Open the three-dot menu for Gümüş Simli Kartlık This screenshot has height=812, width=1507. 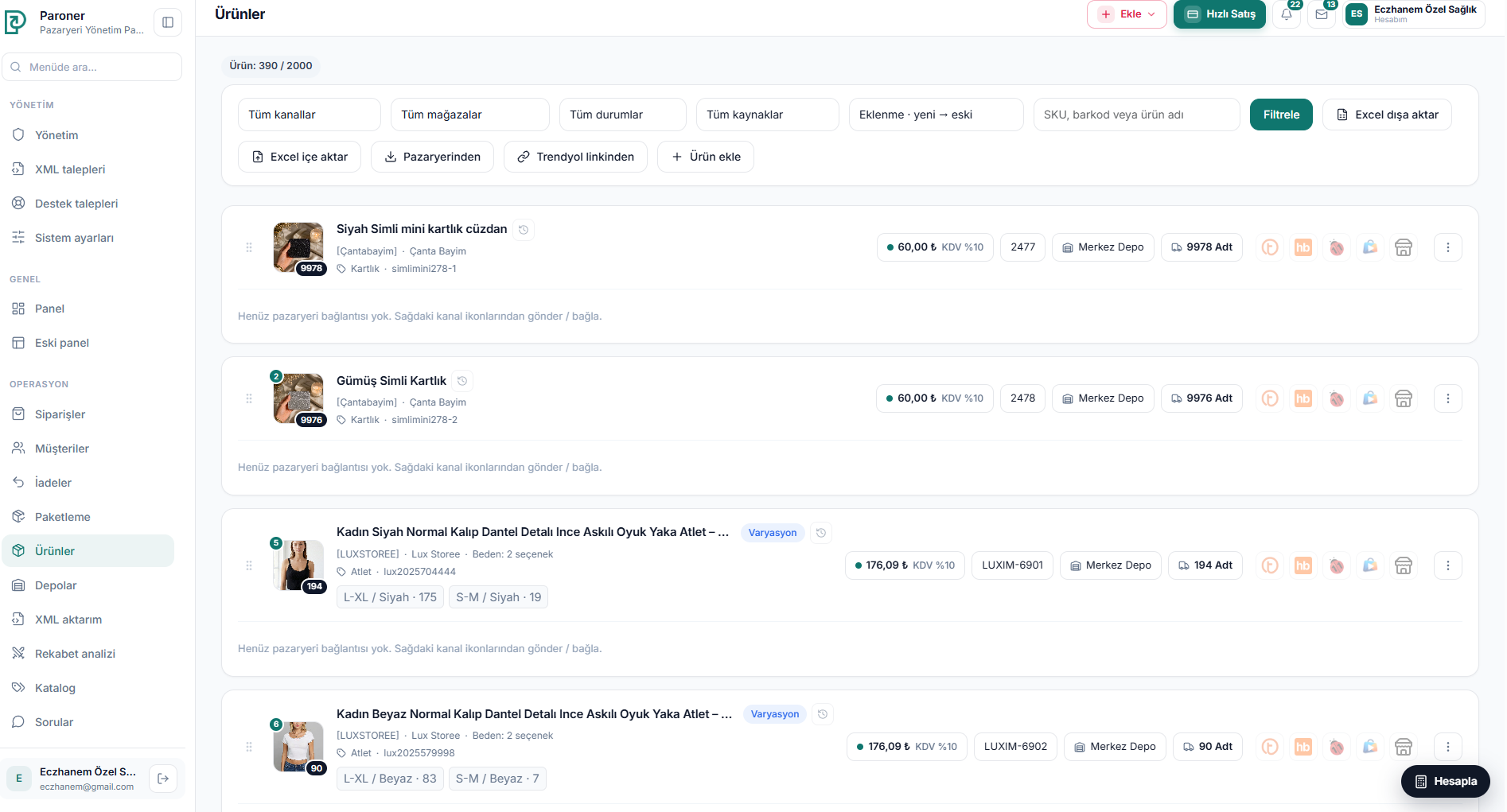(1448, 398)
